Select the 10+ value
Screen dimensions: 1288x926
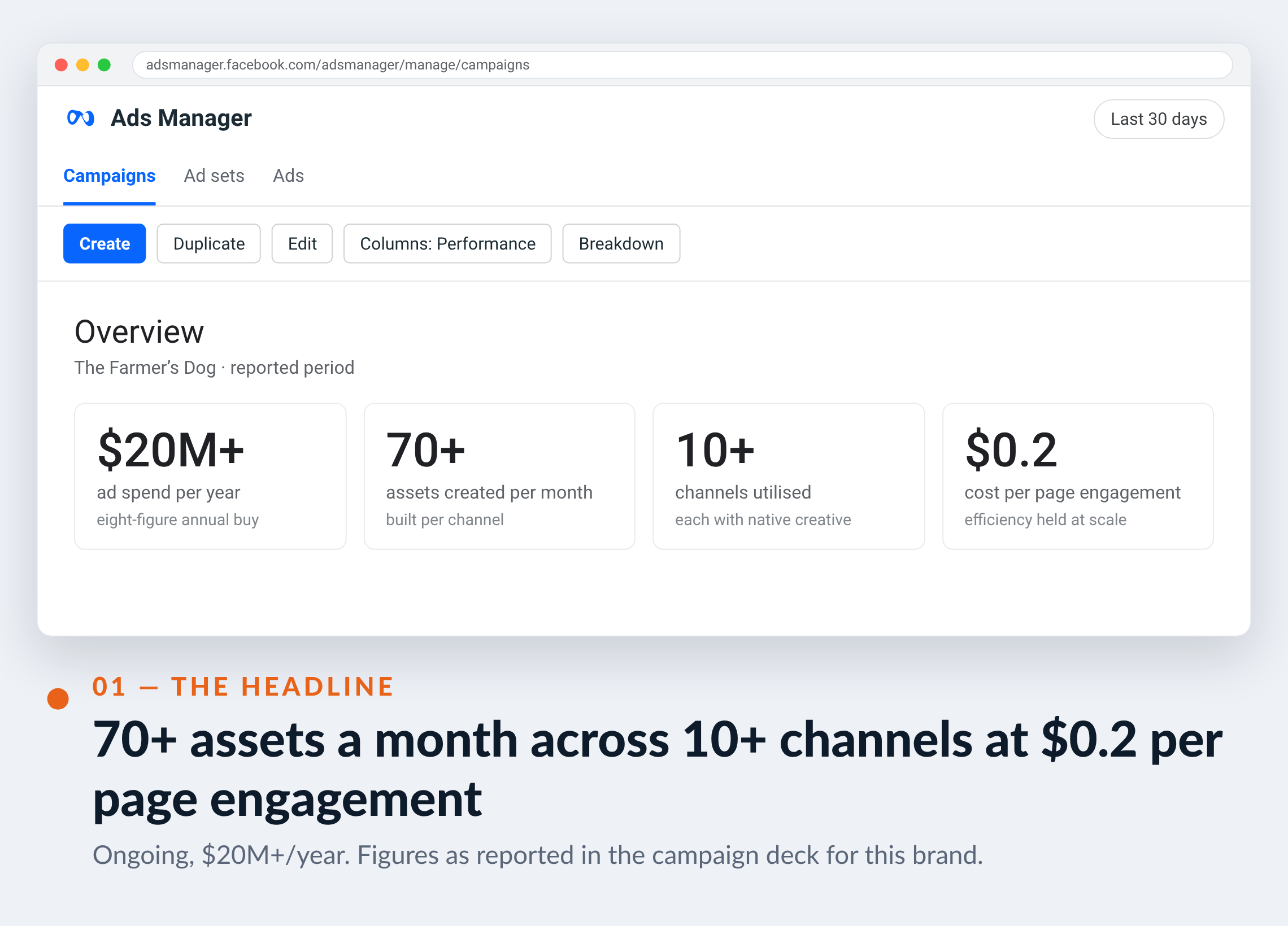pyautogui.click(x=715, y=450)
